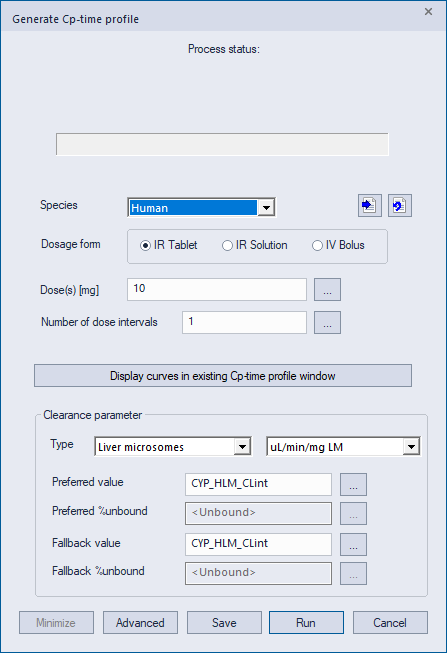
Task: Click the Number of dose intervals field
Action: tap(244, 322)
